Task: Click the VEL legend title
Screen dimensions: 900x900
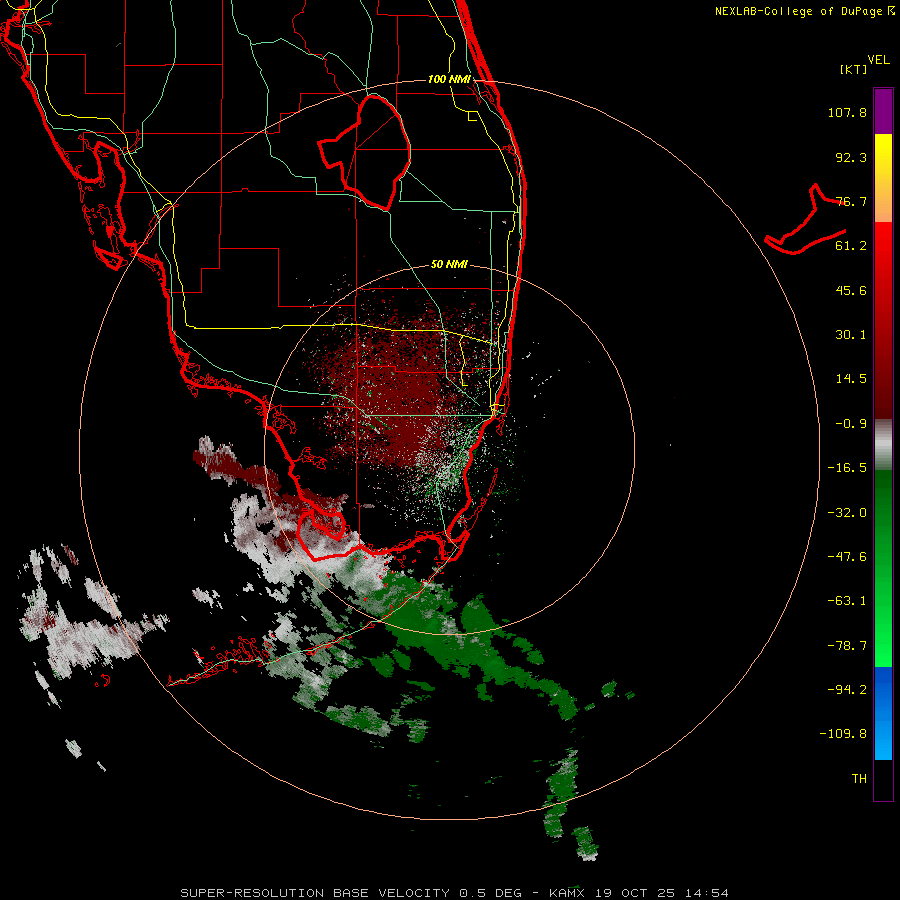Action: 878,60
